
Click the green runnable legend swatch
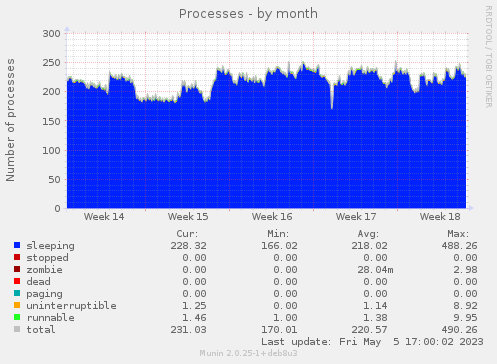17,317
